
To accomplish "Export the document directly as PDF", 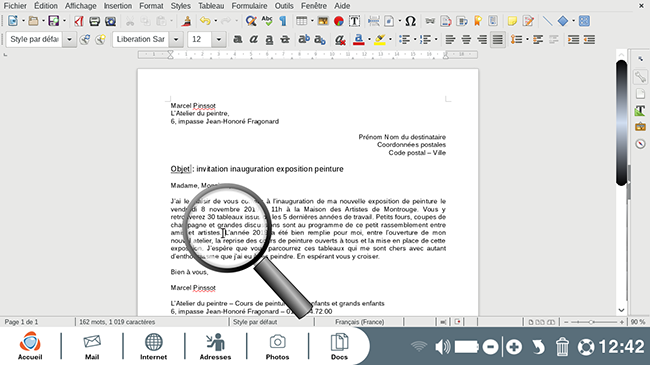I will (78, 21).
